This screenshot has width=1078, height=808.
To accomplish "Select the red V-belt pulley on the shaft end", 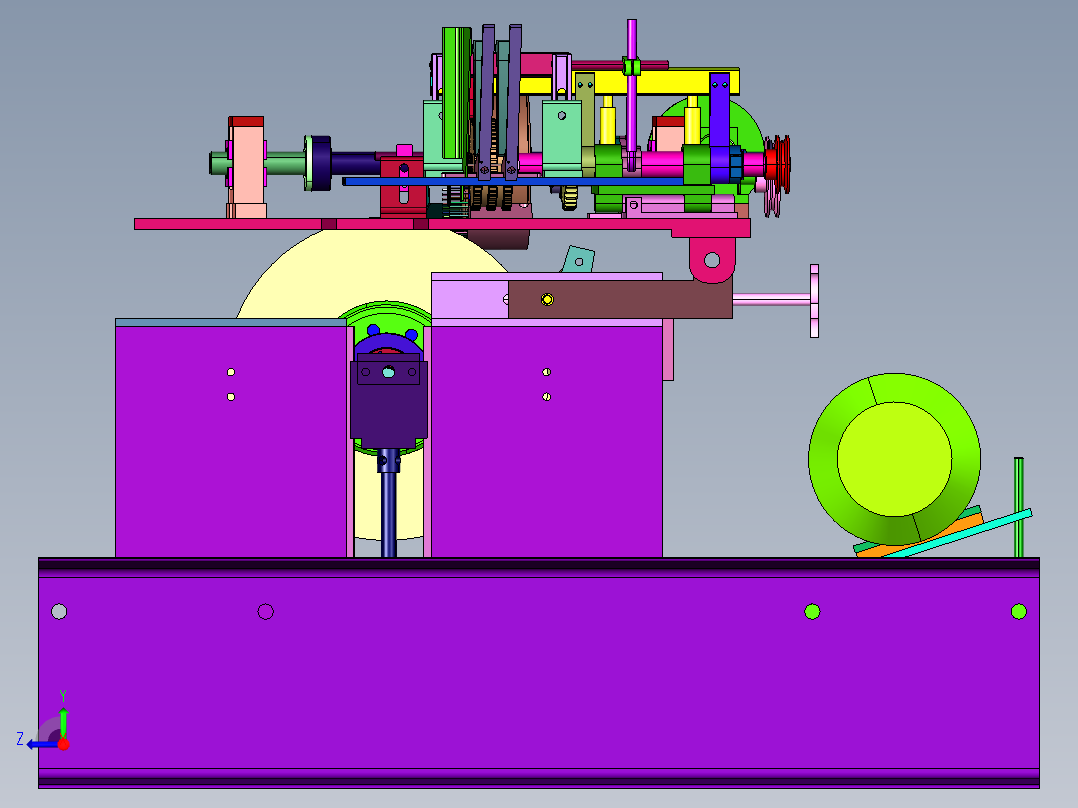I will click(778, 163).
